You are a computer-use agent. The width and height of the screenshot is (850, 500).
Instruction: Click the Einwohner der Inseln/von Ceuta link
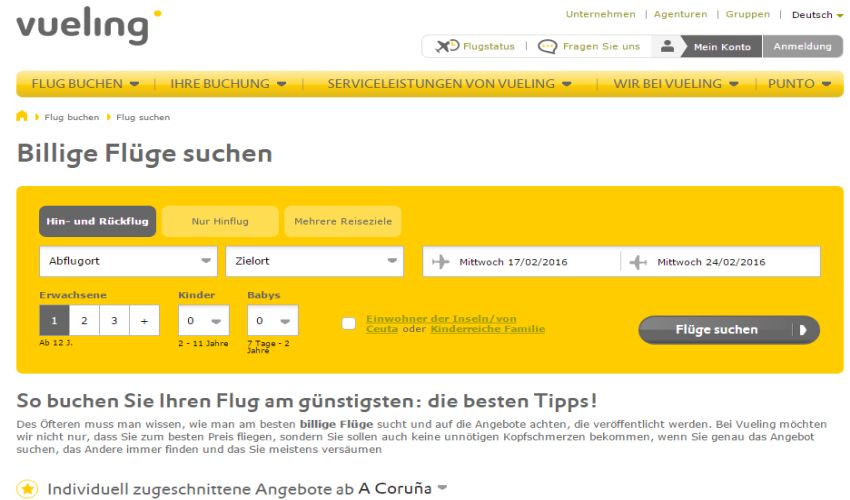(441, 324)
